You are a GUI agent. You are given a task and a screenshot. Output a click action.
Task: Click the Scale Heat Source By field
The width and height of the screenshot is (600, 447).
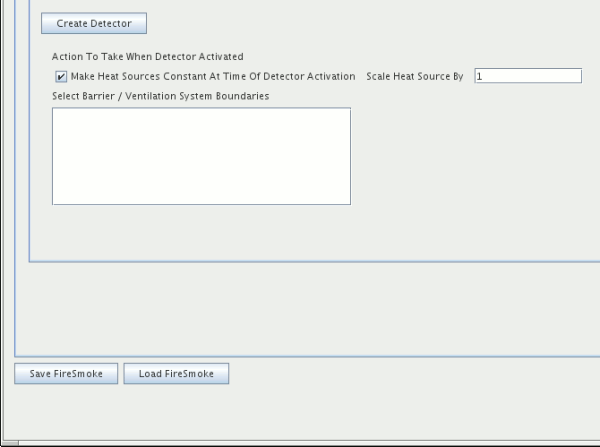[x=527, y=76]
